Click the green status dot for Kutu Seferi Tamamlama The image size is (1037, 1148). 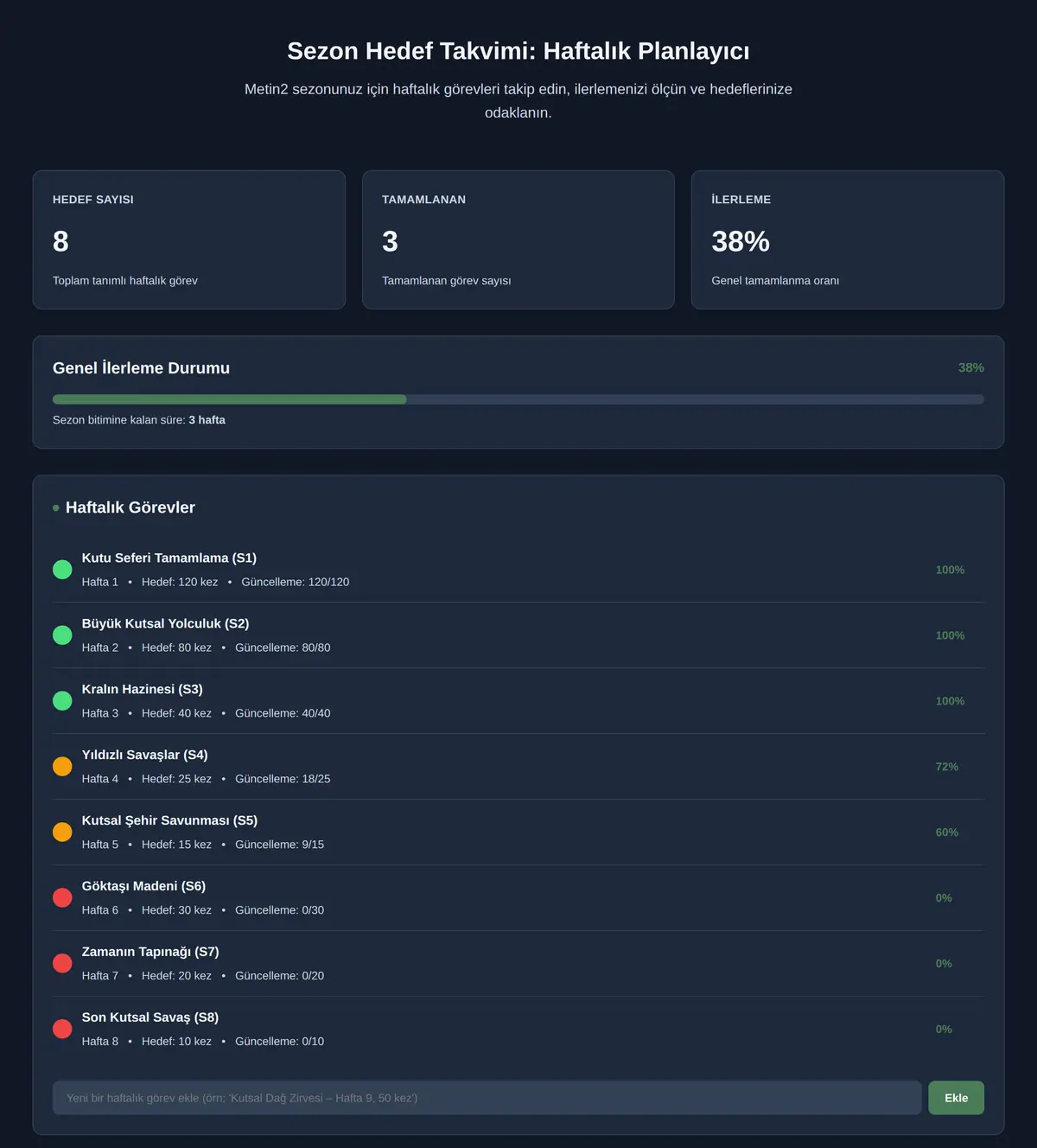pos(62,570)
